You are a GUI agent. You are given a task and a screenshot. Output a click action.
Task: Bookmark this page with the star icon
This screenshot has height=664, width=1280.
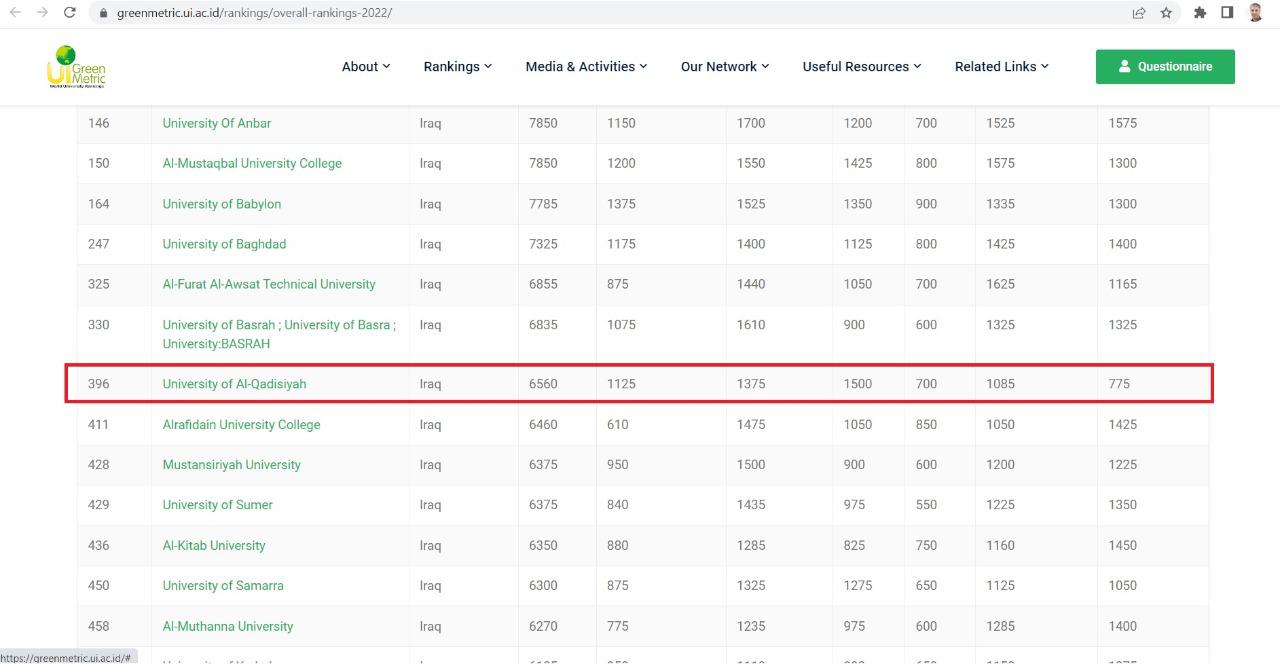[x=1166, y=13]
